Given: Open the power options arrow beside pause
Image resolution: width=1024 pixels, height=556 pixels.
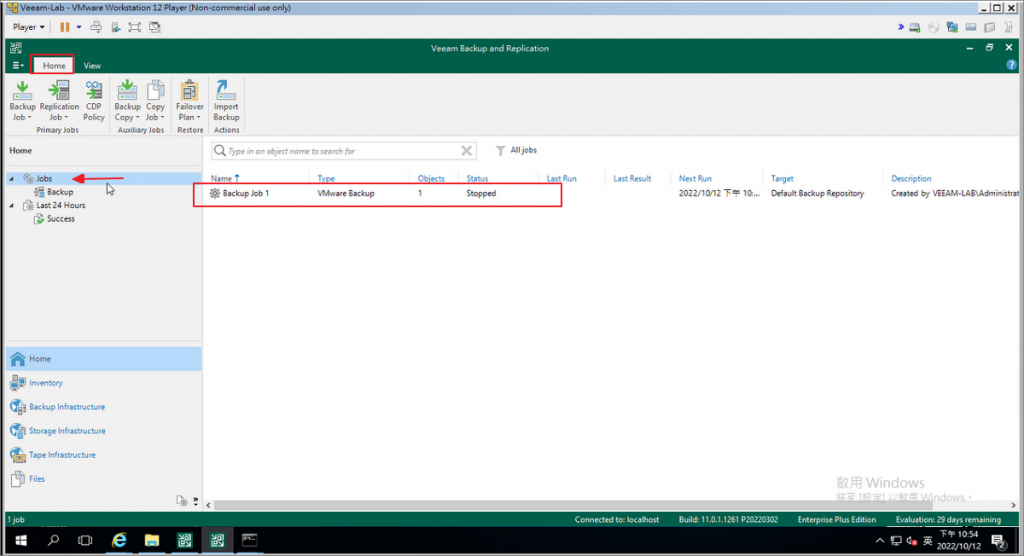Looking at the screenshot, I should coord(79,27).
